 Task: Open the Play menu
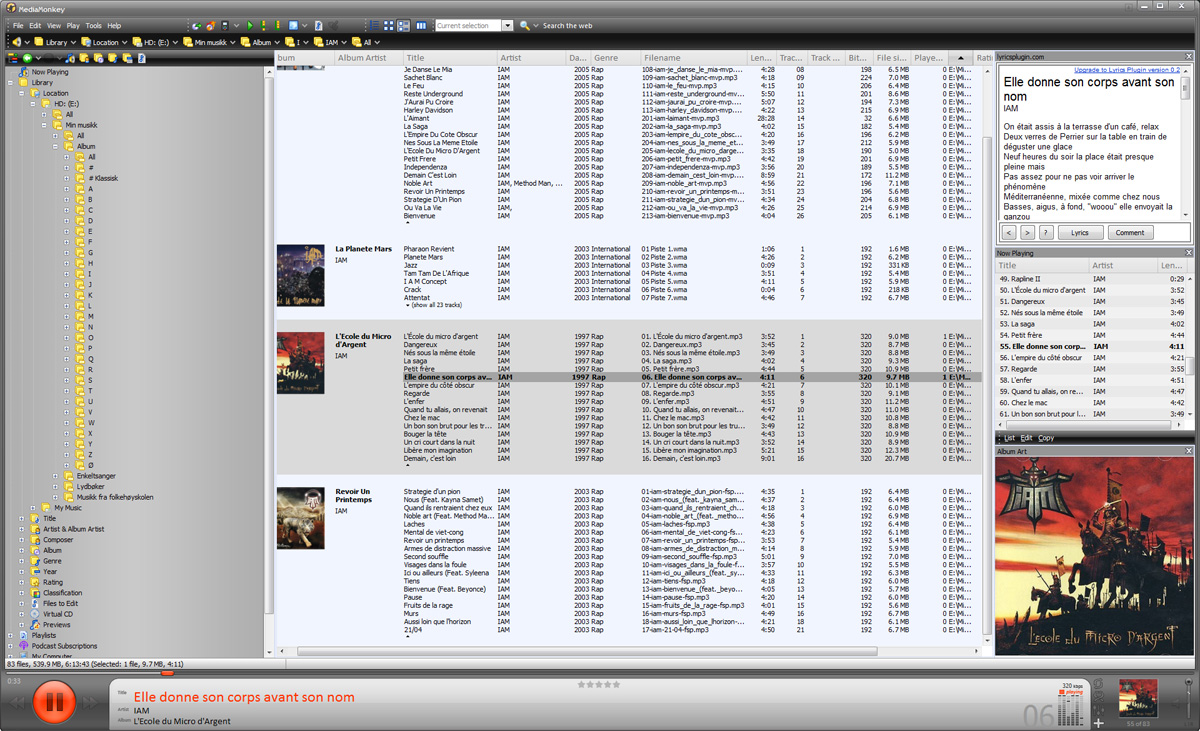[x=73, y=26]
